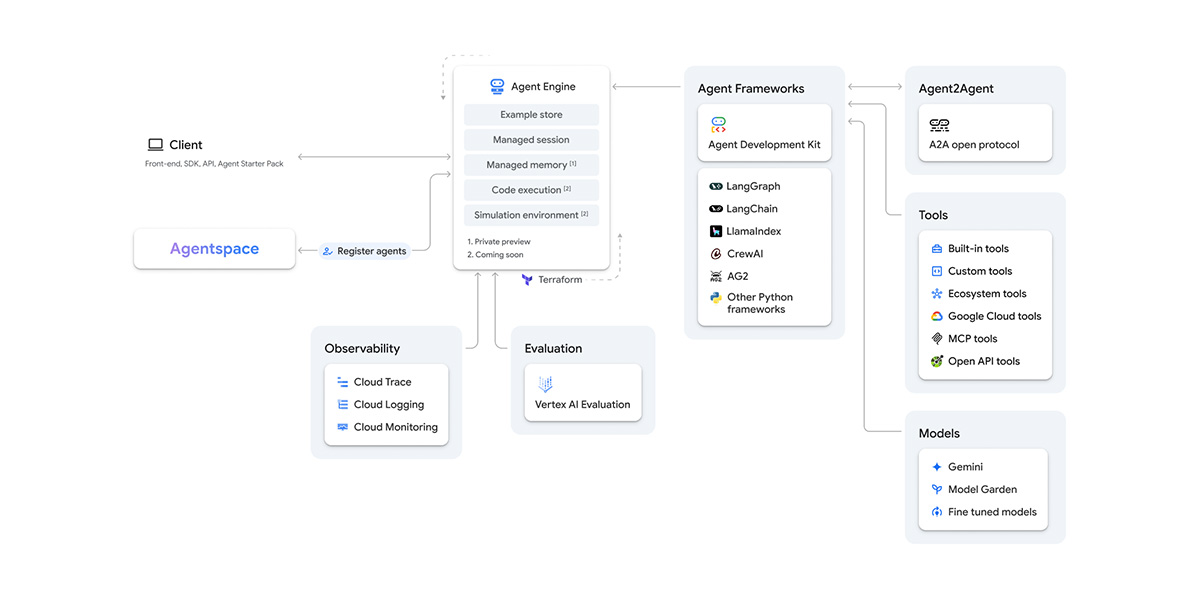The width and height of the screenshot is (1200, 600).
Task: Select the Managed session box
Action: pyautogui.click(x=531, y=140)
